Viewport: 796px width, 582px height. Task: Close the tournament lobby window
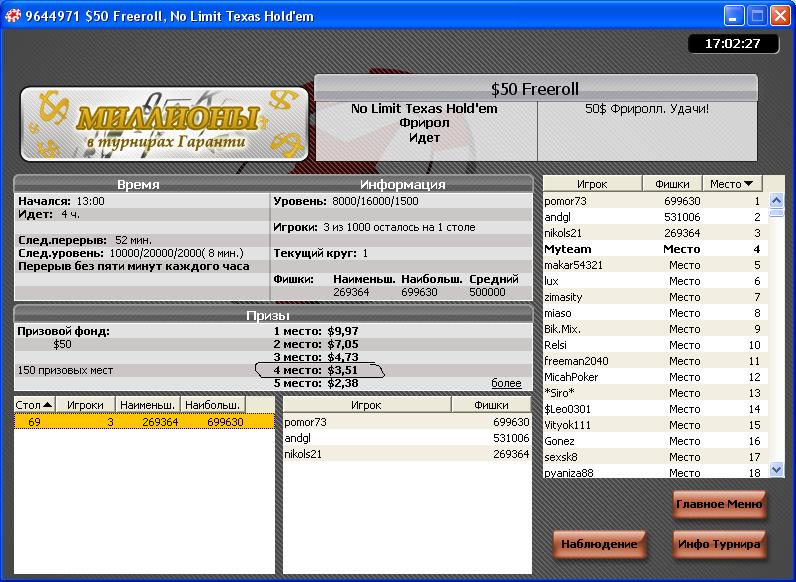(x=780, y=16)
